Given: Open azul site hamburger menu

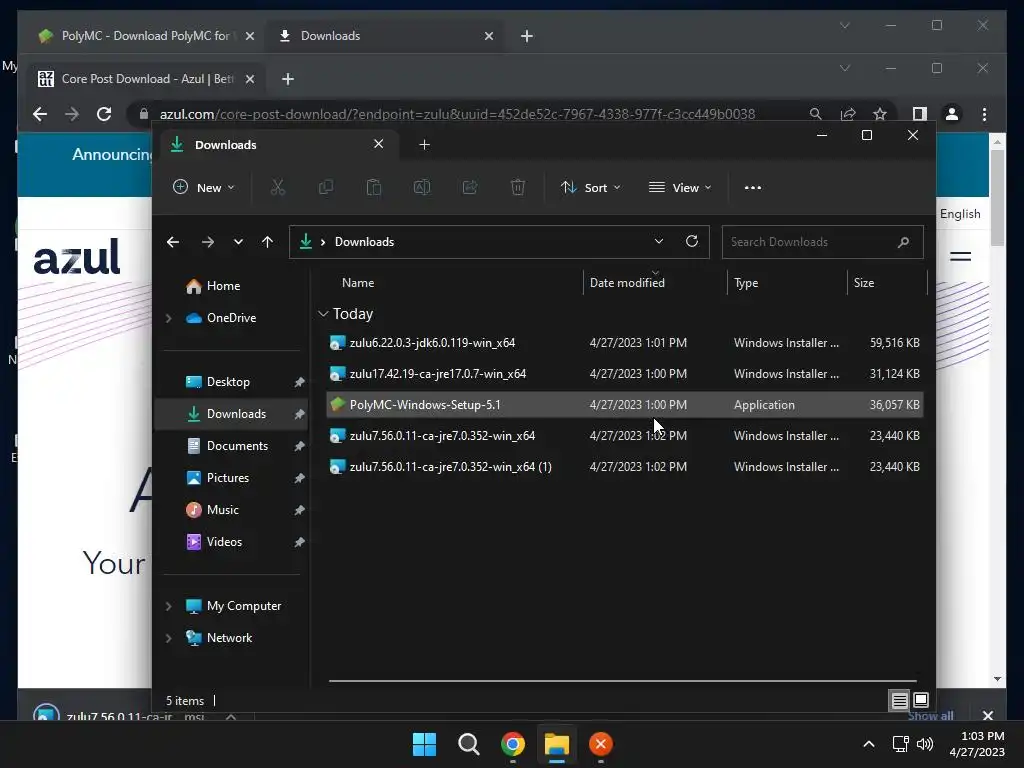Looking at the screenshot, I should coord(960,257).
